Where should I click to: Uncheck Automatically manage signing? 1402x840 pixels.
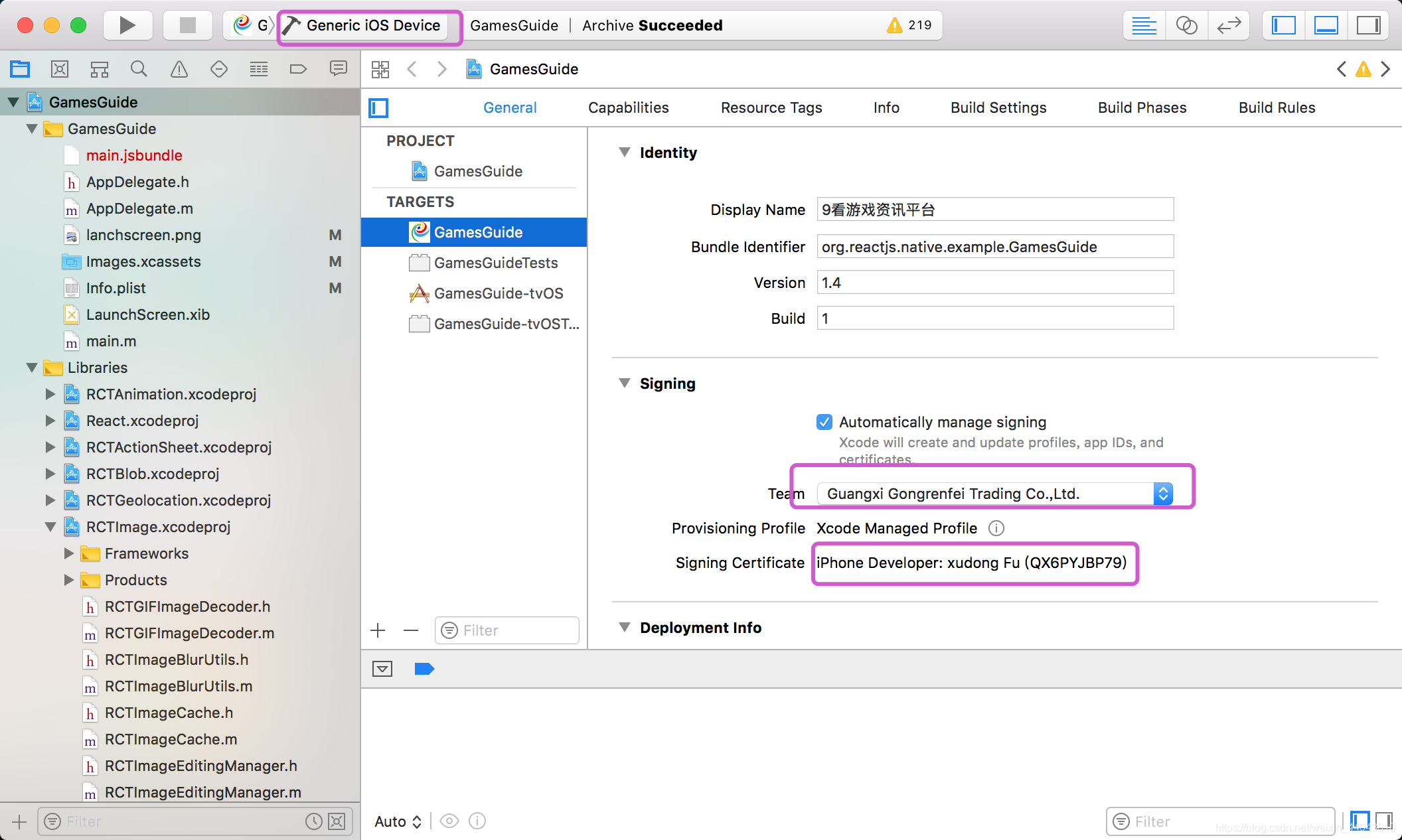tap(824, 422)
